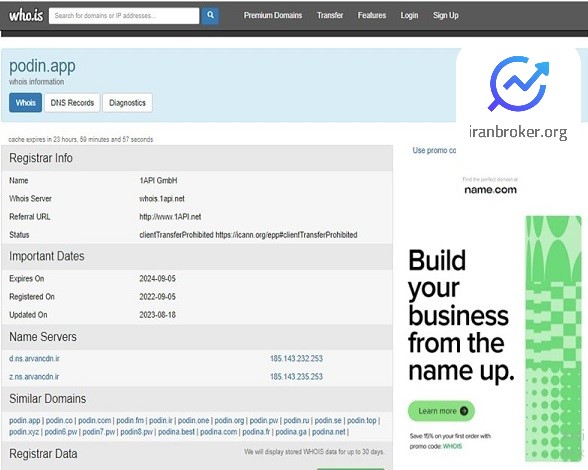Open similar domain podin.one

click(x=193, y=420)
